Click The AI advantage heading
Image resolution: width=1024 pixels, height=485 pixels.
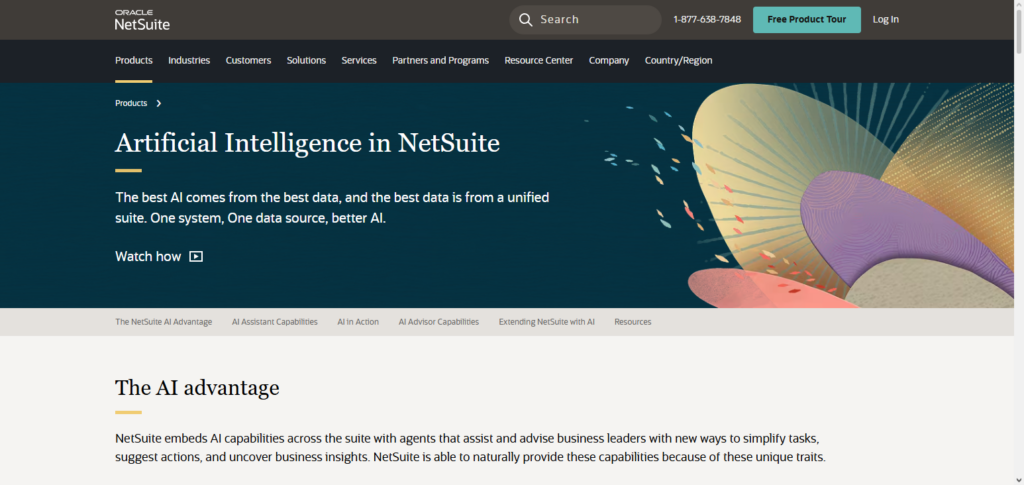click(x=197, y=388)
